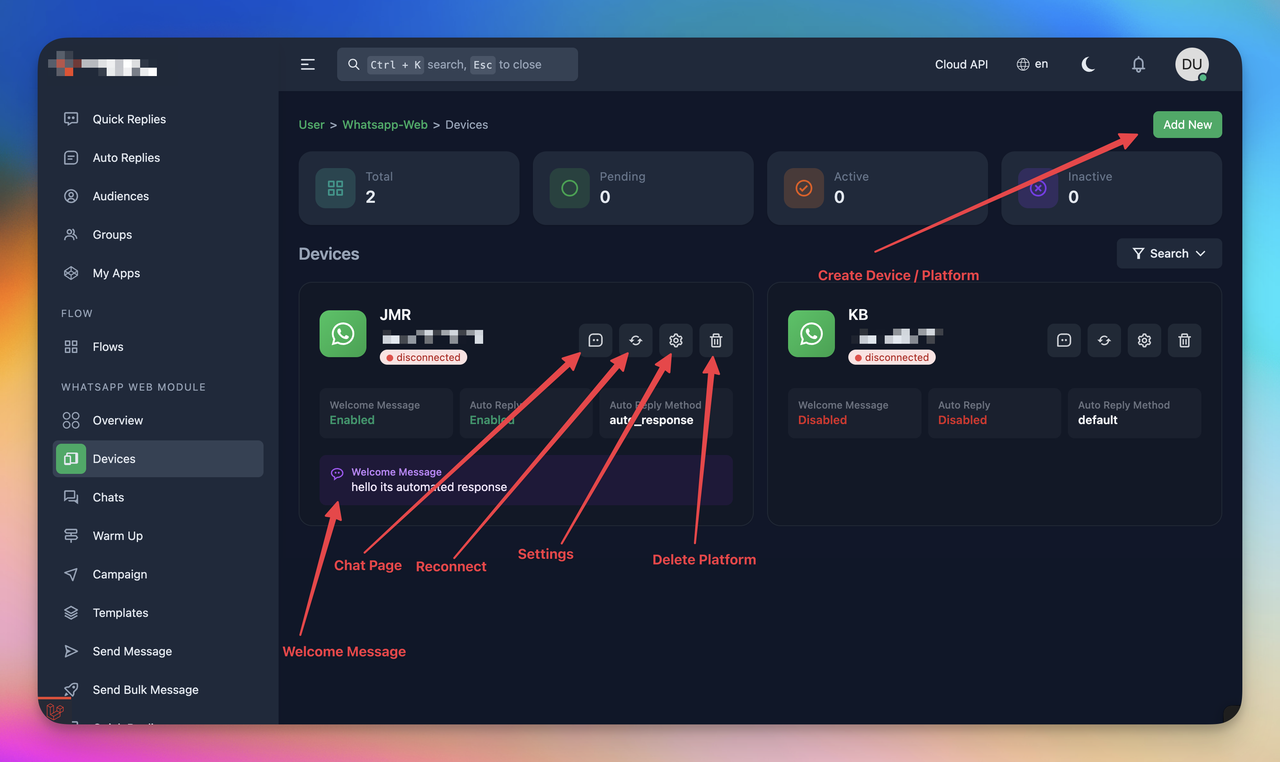
Task: Click KB disconnected status badge
Action: point(892,357)
